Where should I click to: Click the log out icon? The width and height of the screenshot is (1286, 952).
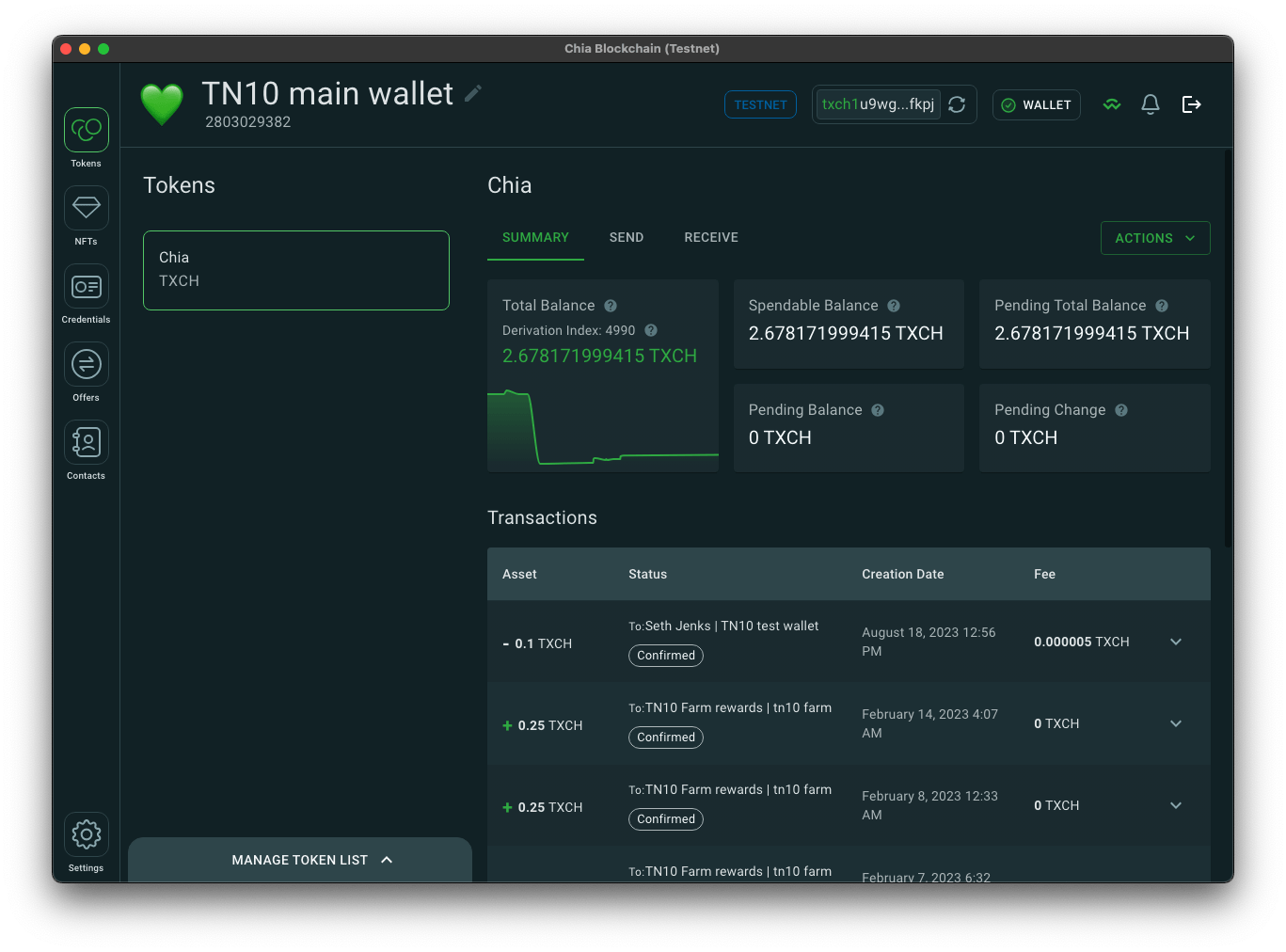1191,104
